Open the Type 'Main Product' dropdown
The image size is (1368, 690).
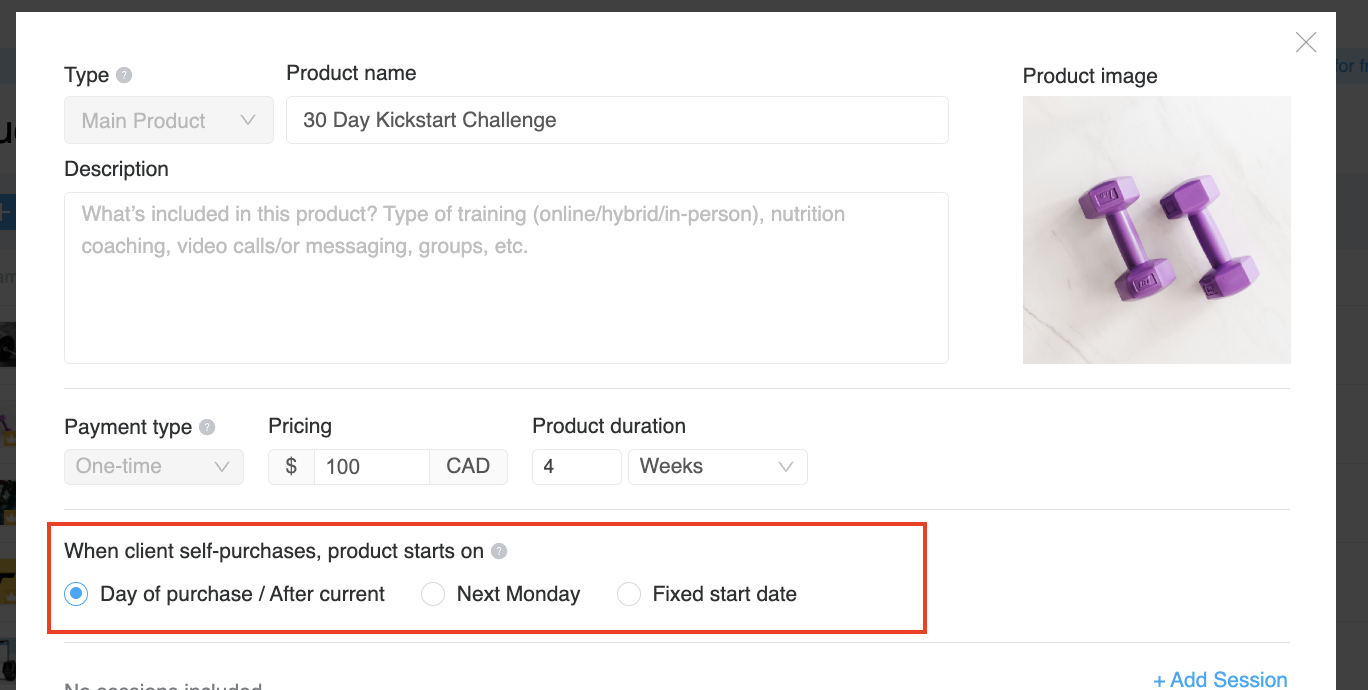pyautogui.click(x=169, y=121)
